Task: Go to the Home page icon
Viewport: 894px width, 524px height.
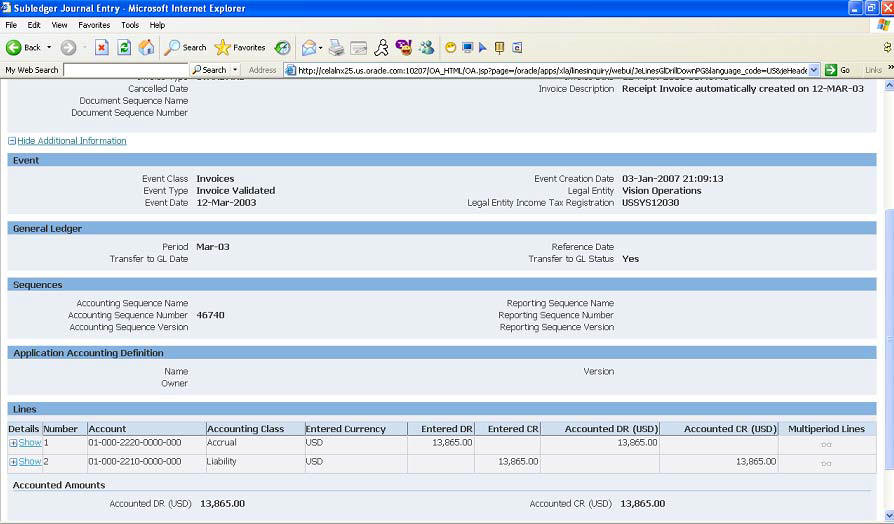Action: point(146,47)
